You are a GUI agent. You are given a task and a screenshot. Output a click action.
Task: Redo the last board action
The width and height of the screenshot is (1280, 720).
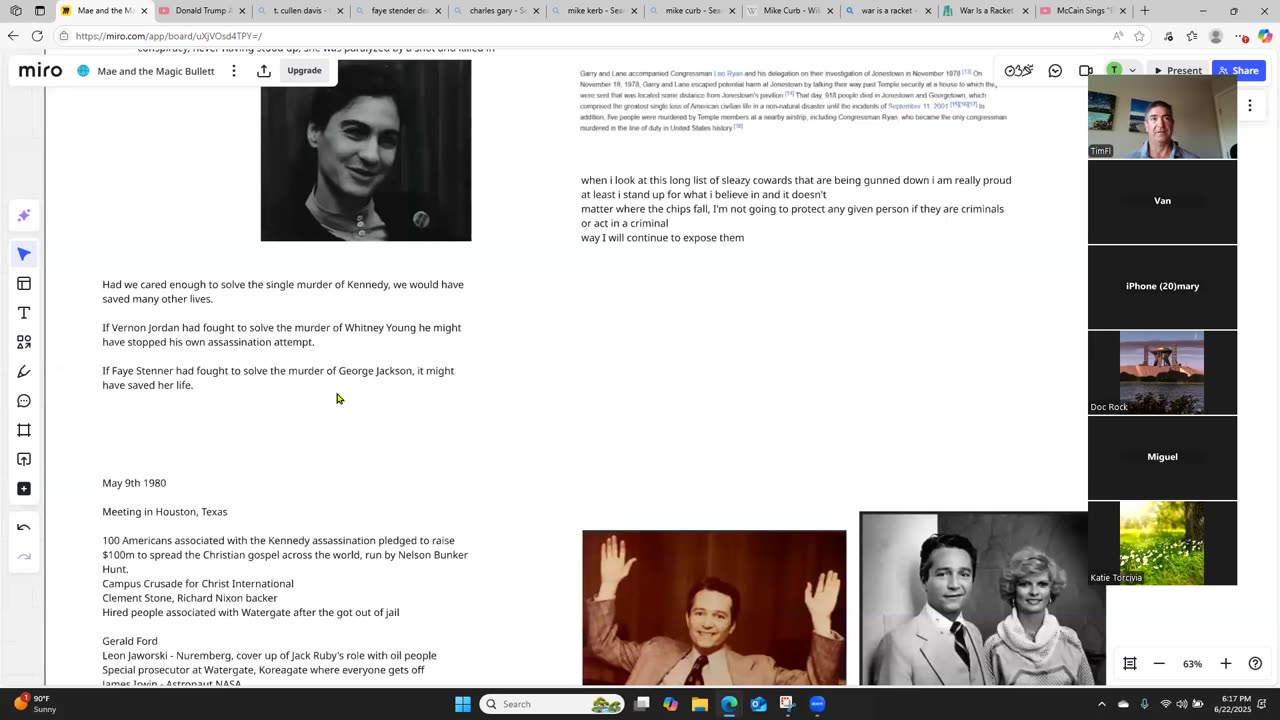tap(24, 556)
